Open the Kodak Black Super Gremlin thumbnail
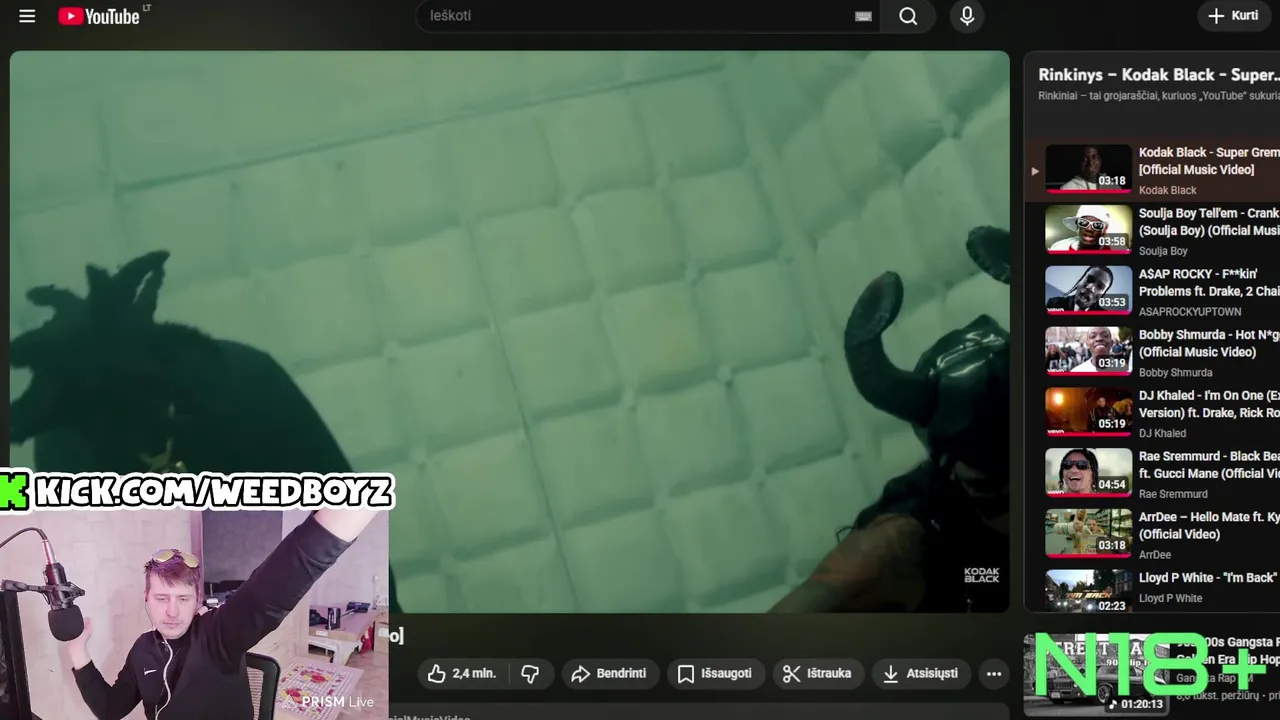1280x720 pixels. pos(1088,168)
